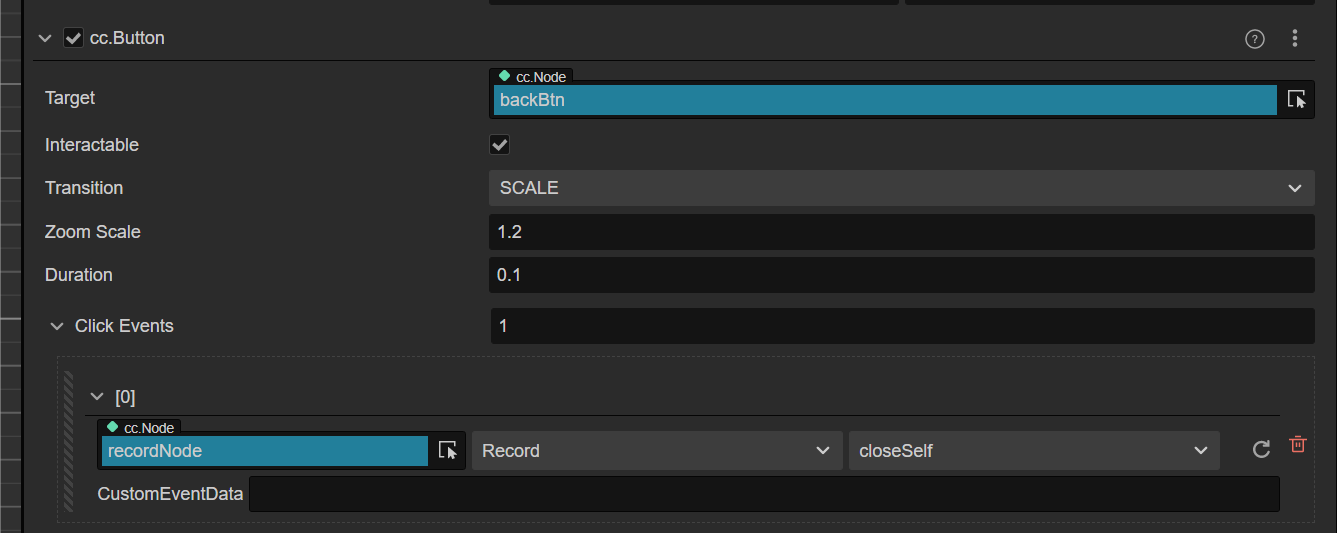
Task: Click node picker icon for Target field
Action: coord(1296,99)
